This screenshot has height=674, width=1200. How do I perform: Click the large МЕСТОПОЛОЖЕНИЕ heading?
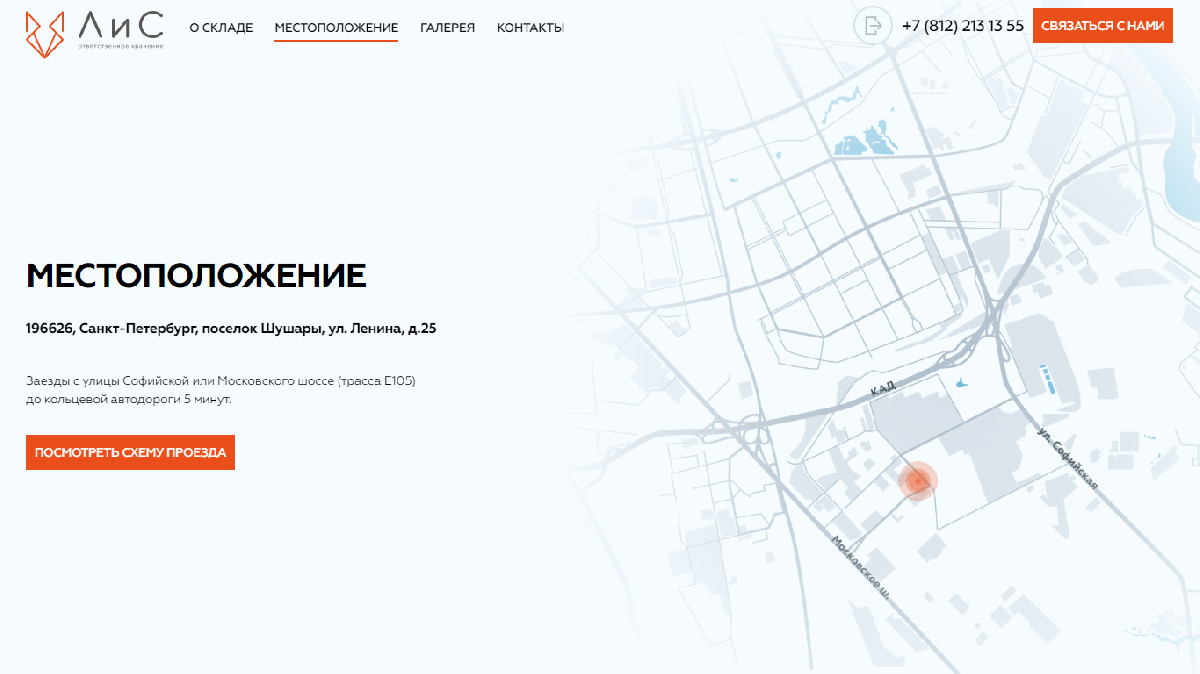coord(196,276)
